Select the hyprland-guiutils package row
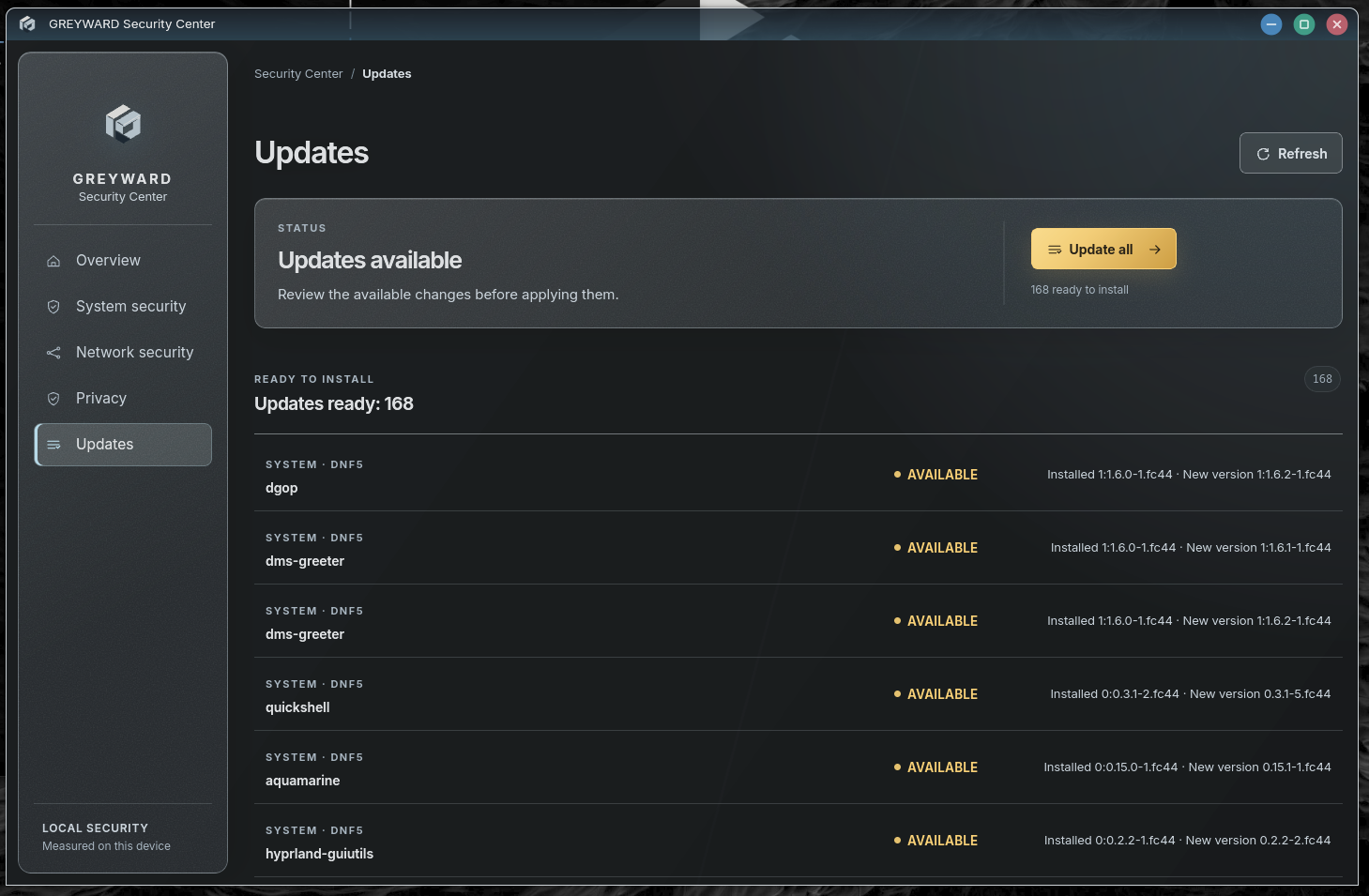1369x896 pixels. coord(798,841)
